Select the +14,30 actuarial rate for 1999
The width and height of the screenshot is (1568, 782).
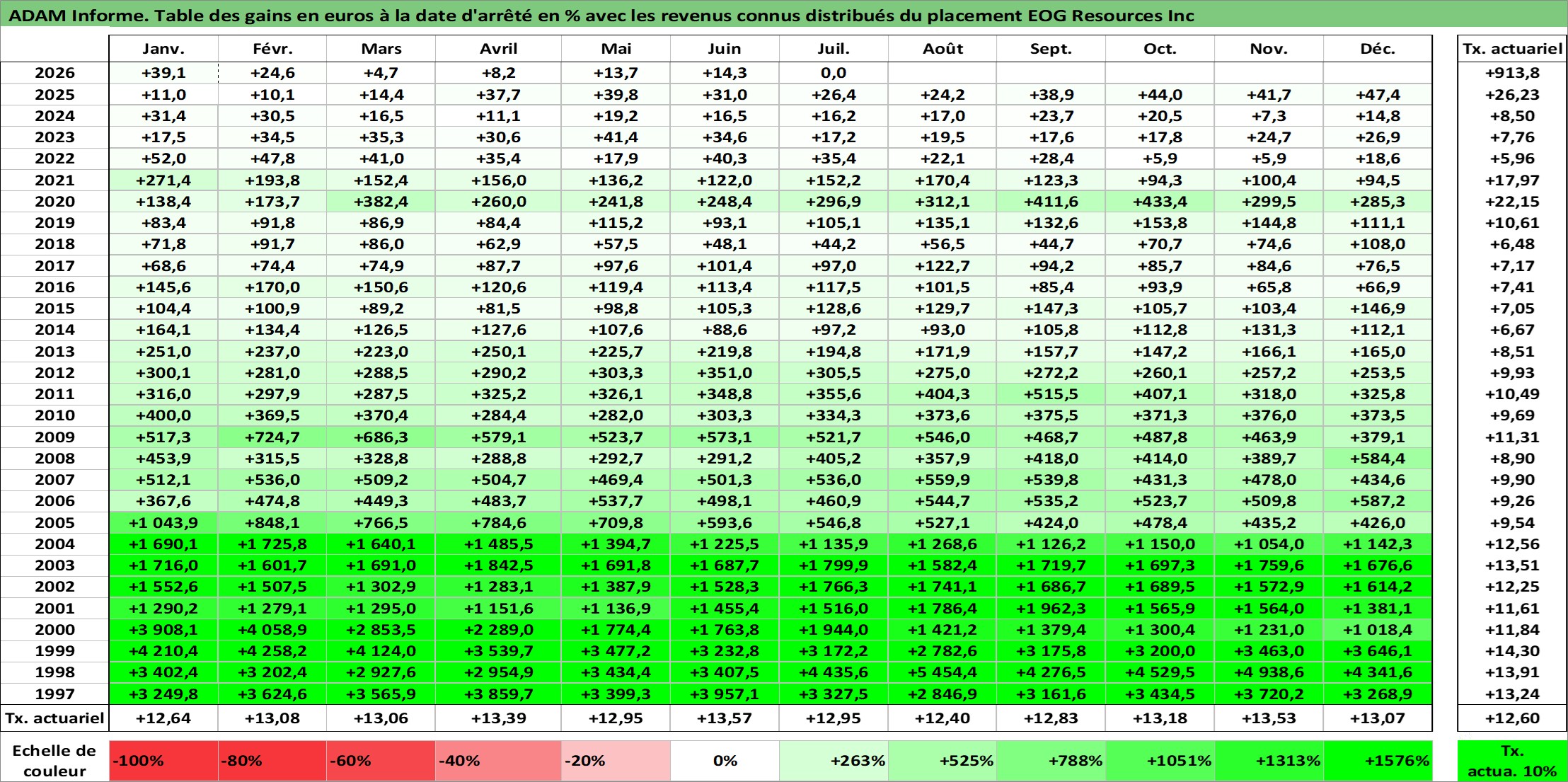tap(1512, 651)
